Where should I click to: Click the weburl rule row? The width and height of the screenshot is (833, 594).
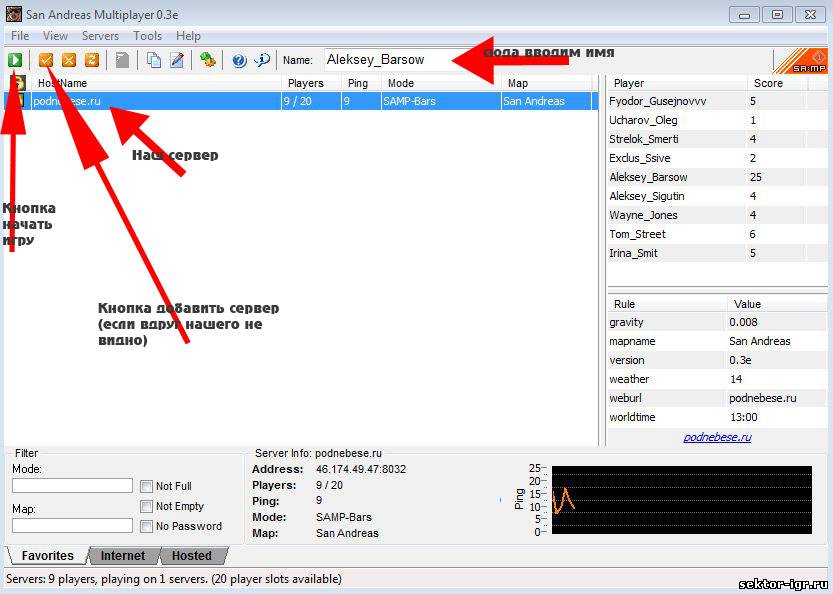pyautogui.click(x=717, y=398)
